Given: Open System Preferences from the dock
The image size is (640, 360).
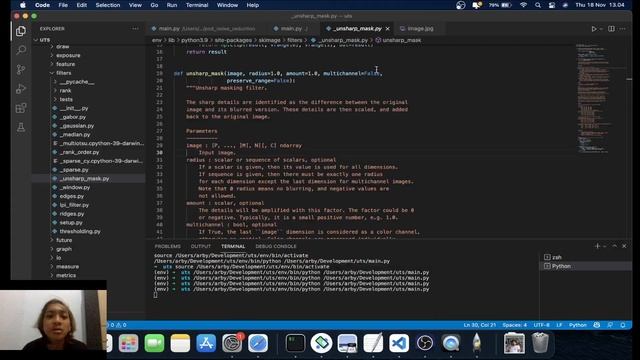Looking at the screenshot, I should [232, 343].
